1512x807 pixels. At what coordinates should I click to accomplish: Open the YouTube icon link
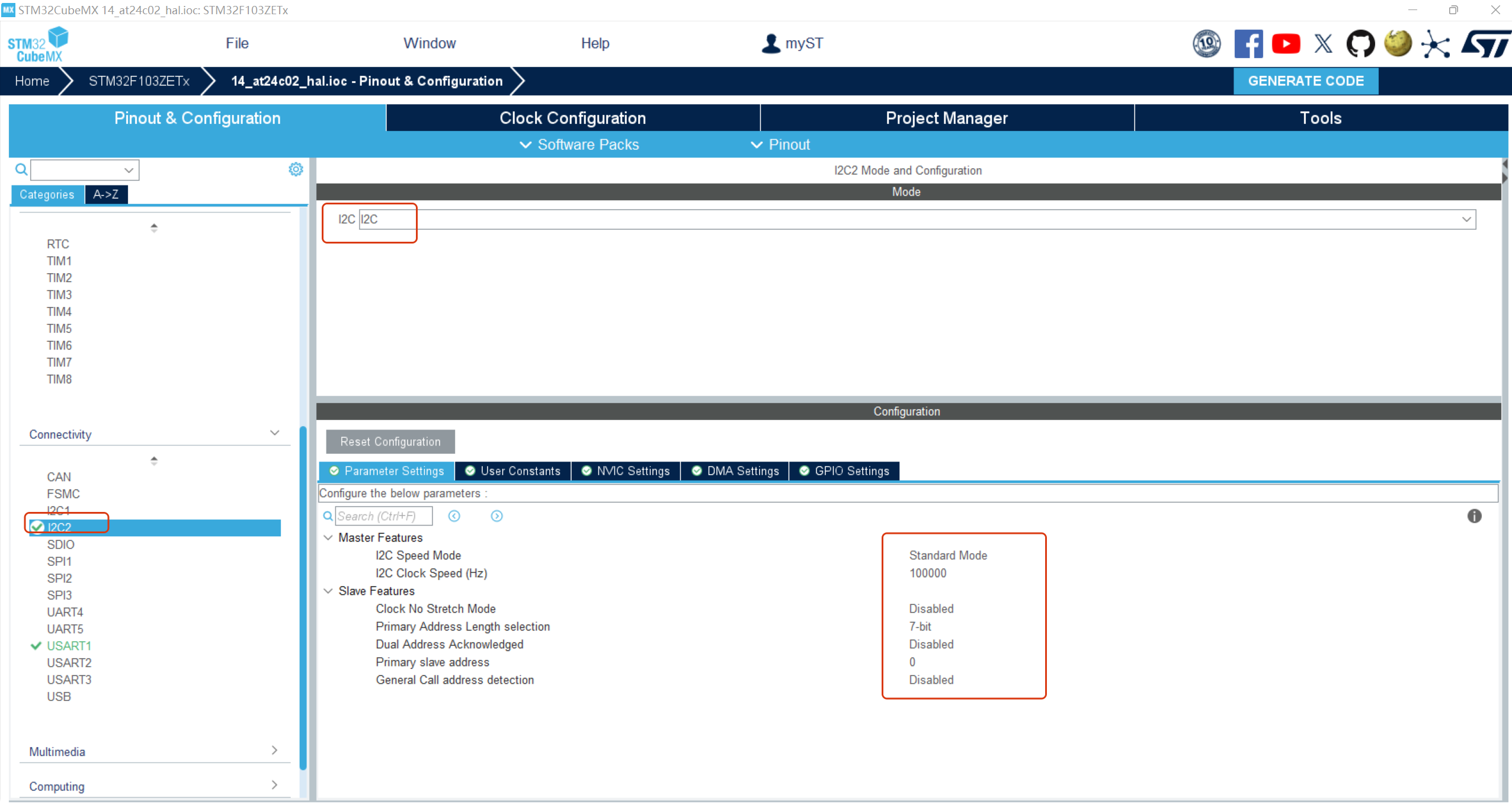click(1286, 44)
